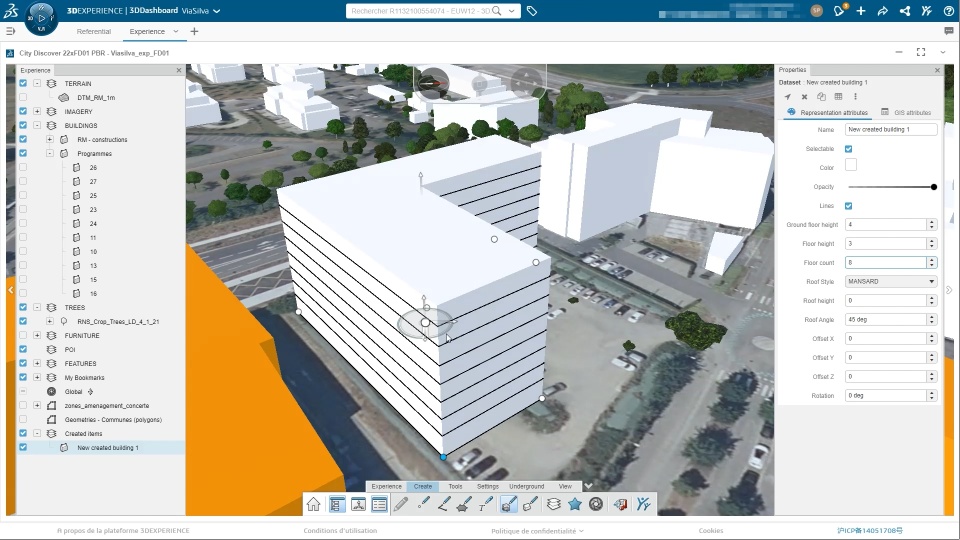Uncheck the Lines checkbox
The height and width of the screenshot is (540, 960).
(849, 206)
